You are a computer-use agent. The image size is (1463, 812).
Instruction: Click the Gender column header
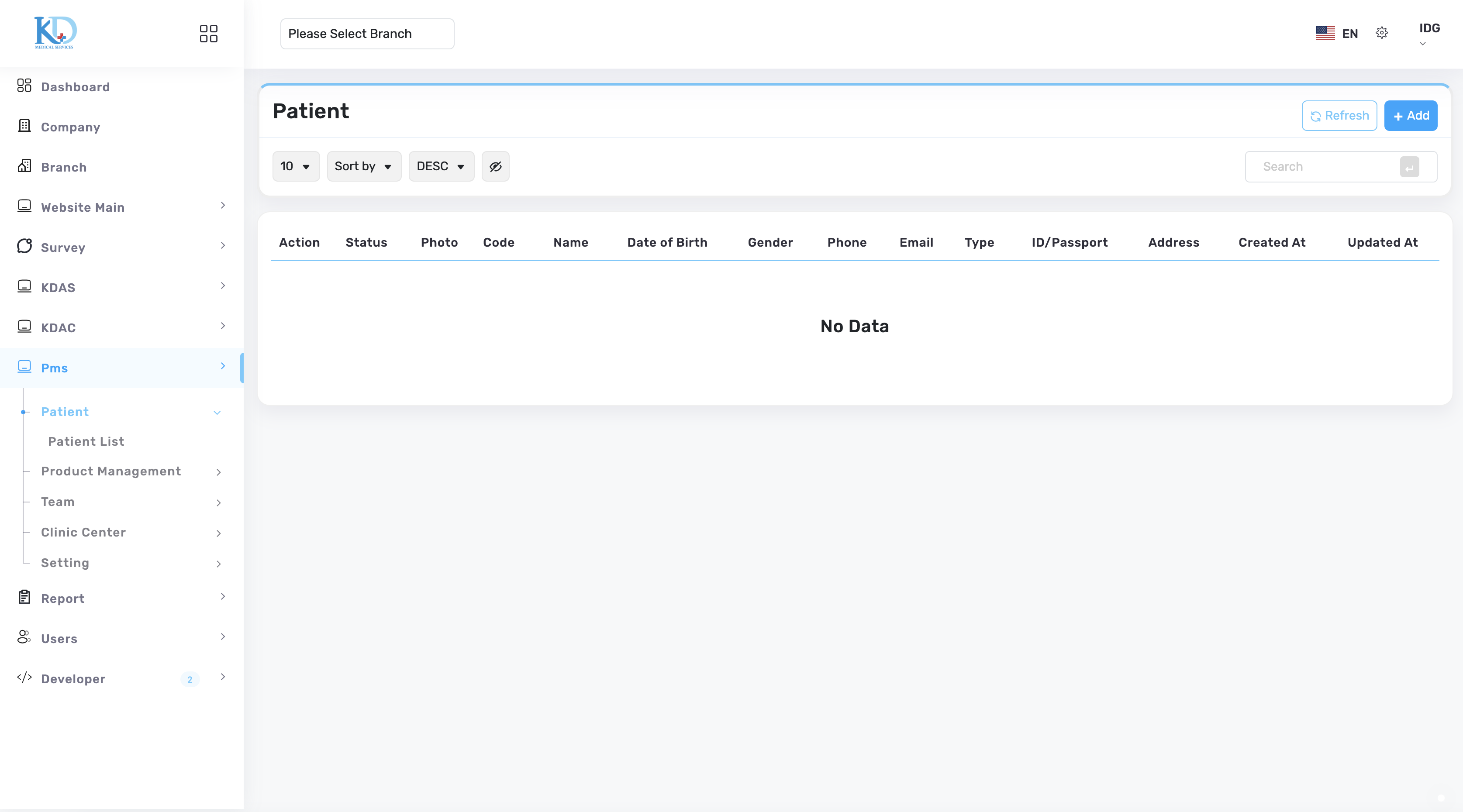[770, 243]
